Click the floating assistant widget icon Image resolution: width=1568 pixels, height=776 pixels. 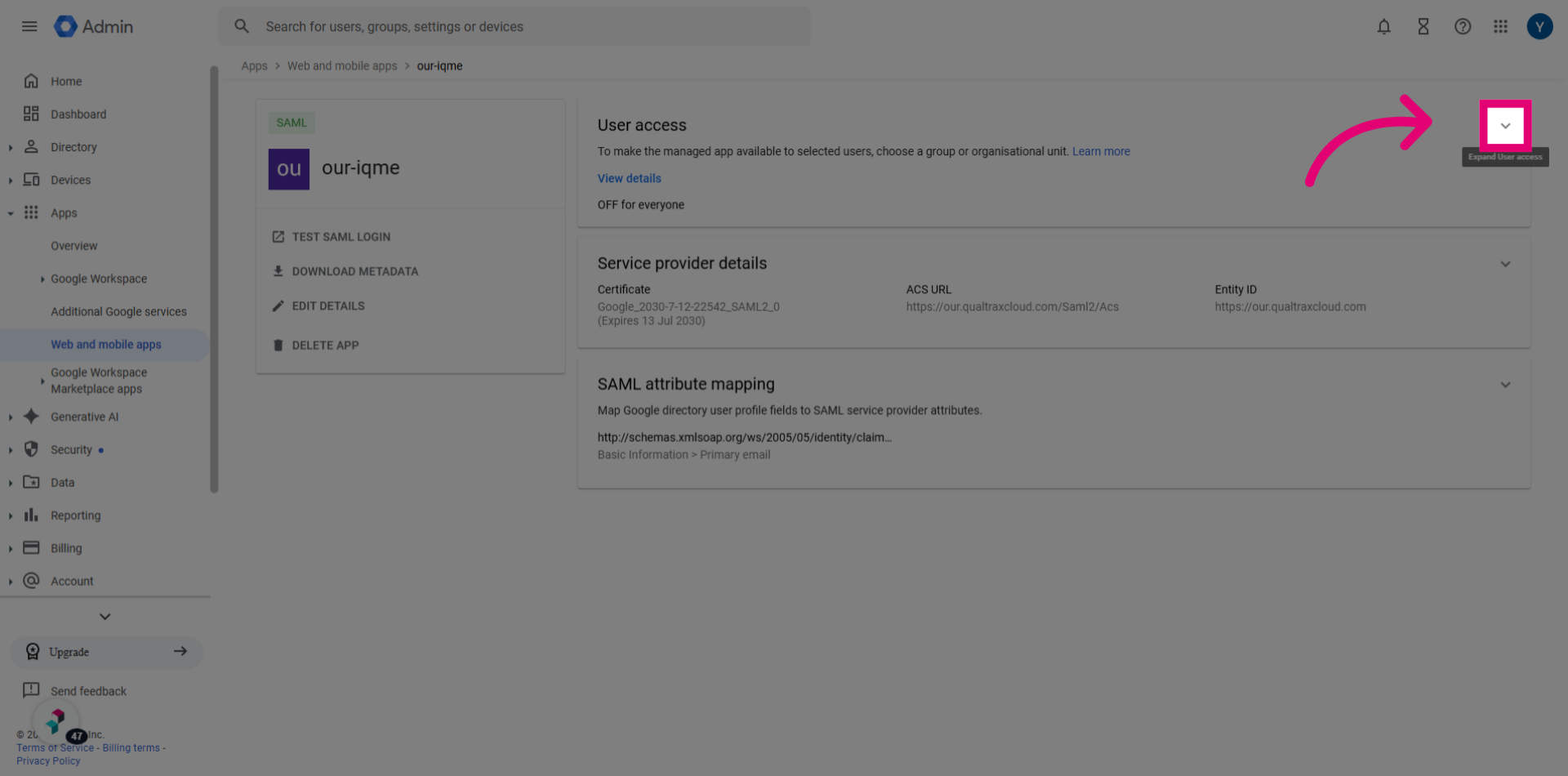pyautogui.click(x=56, y=721)
